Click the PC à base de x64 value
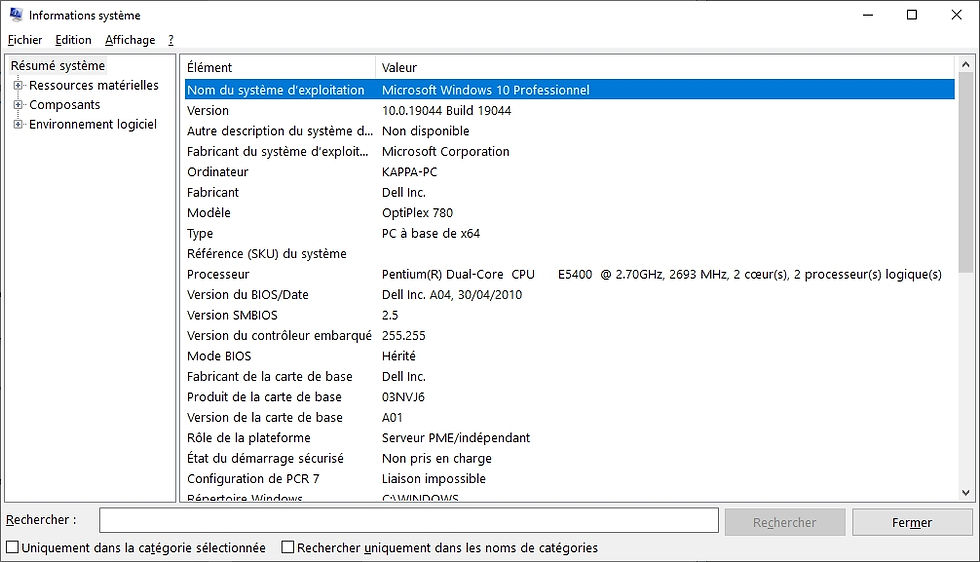Image resolution: width=980 pixels, height=562 pixels. click(x=431, y=233)
